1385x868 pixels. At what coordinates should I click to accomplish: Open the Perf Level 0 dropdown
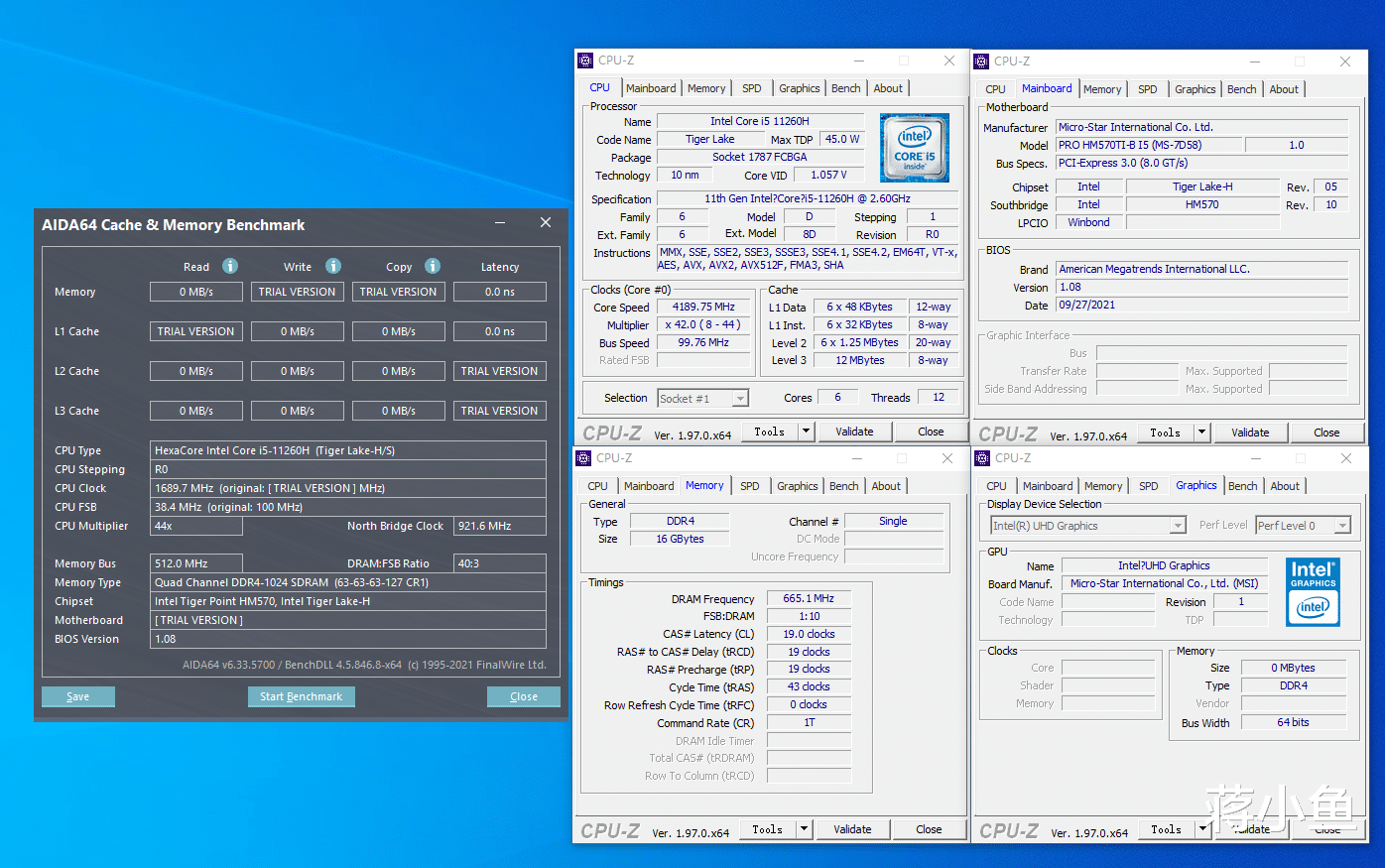[x=1342, y=526]
